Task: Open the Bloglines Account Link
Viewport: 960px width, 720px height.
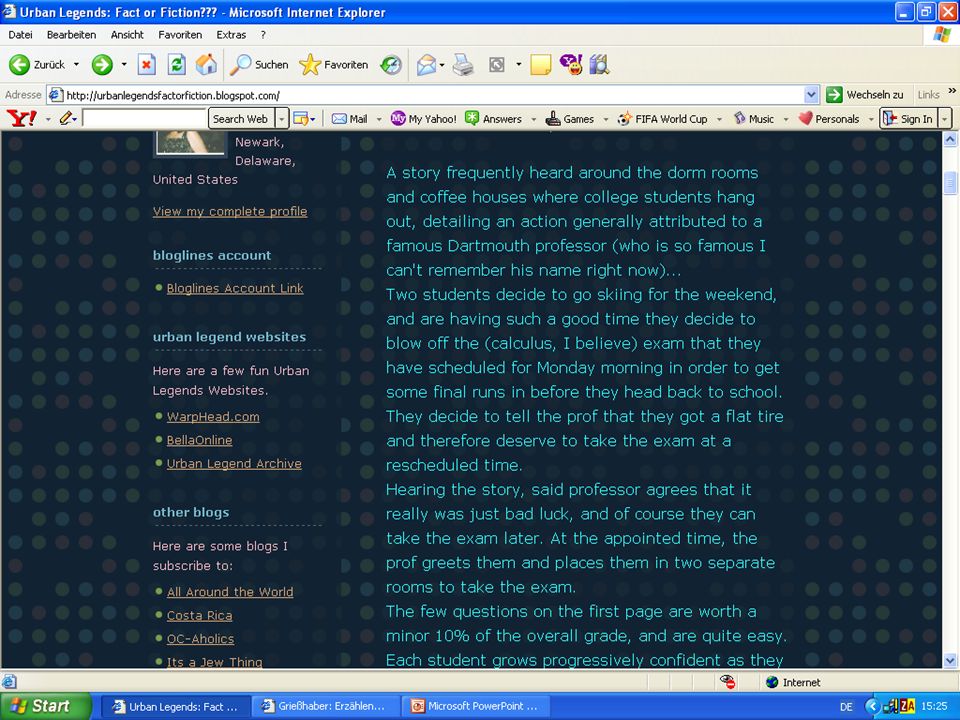Action: (234, 288)
